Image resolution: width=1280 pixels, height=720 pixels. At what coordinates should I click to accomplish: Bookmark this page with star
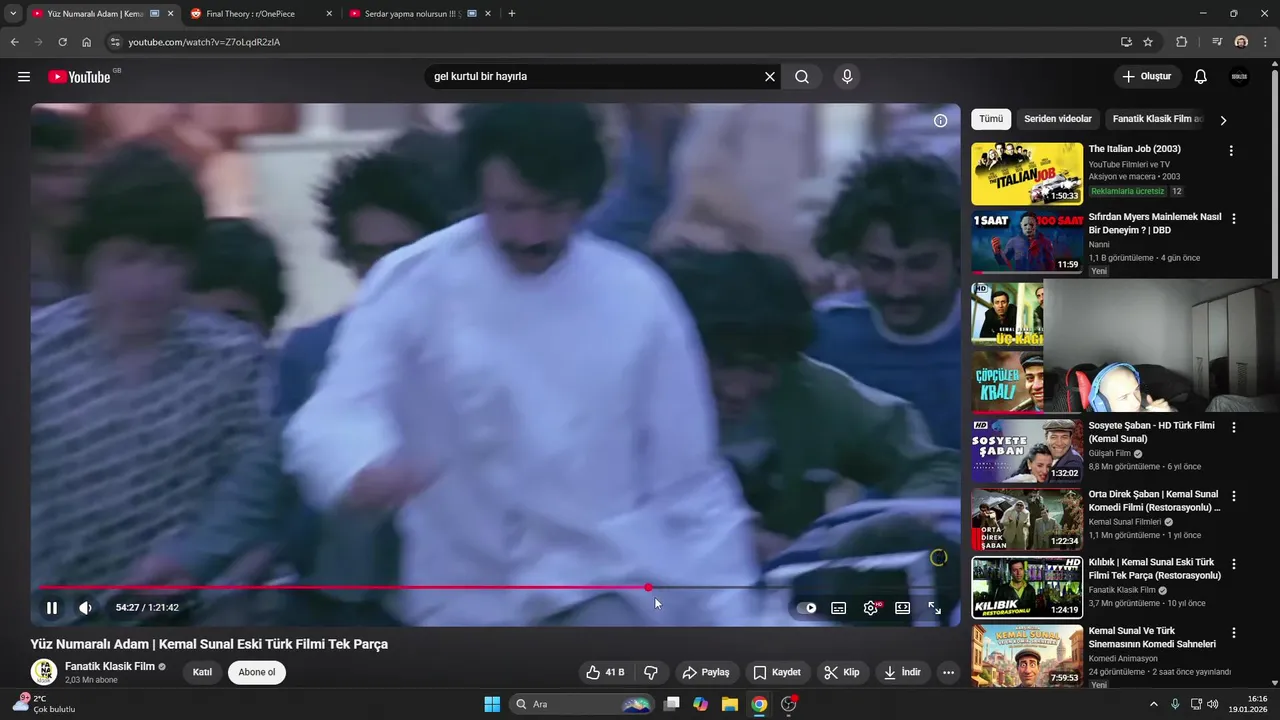(1148, 42)
